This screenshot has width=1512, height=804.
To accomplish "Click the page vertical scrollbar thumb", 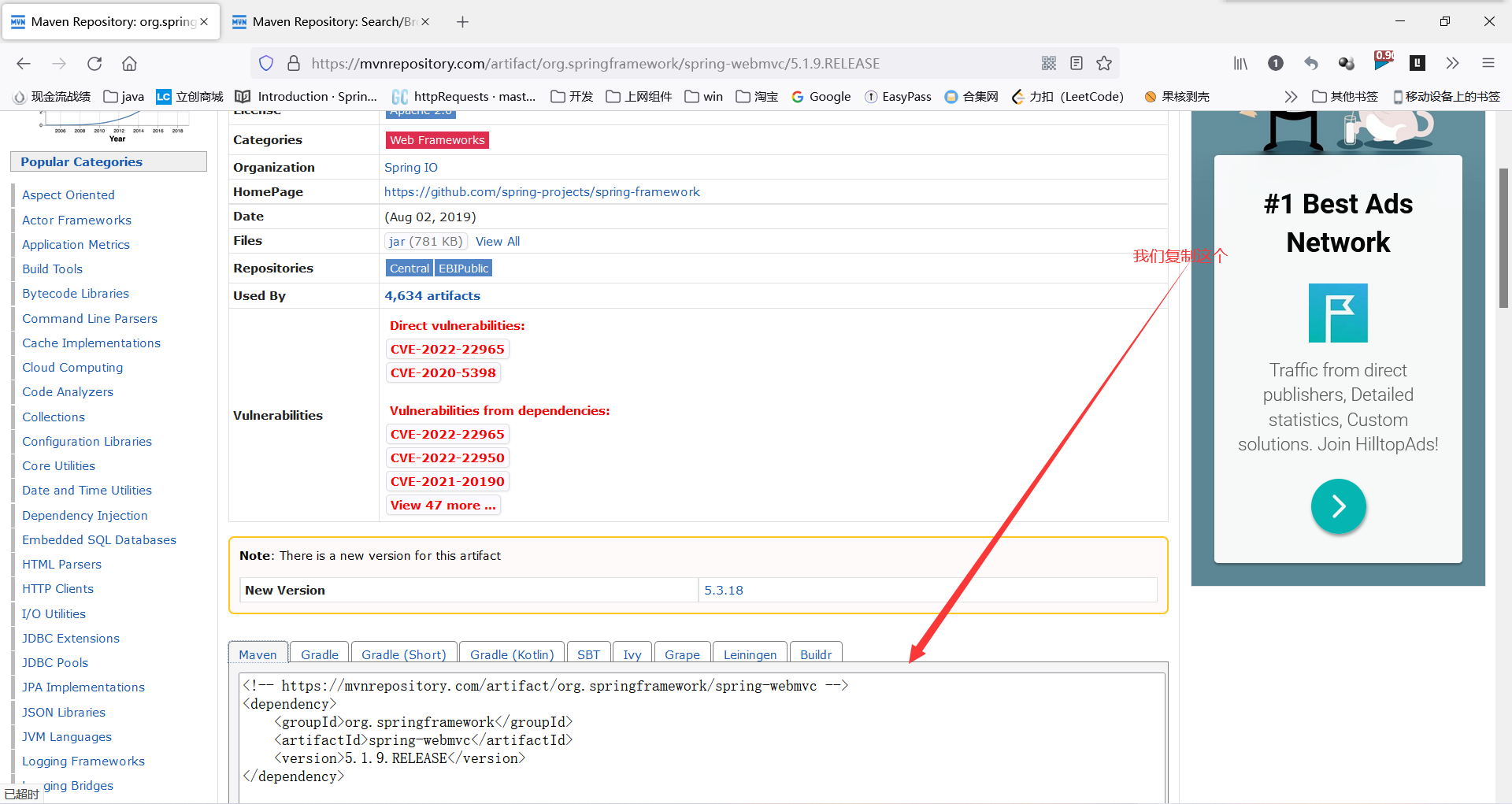I will point(1503,237).
